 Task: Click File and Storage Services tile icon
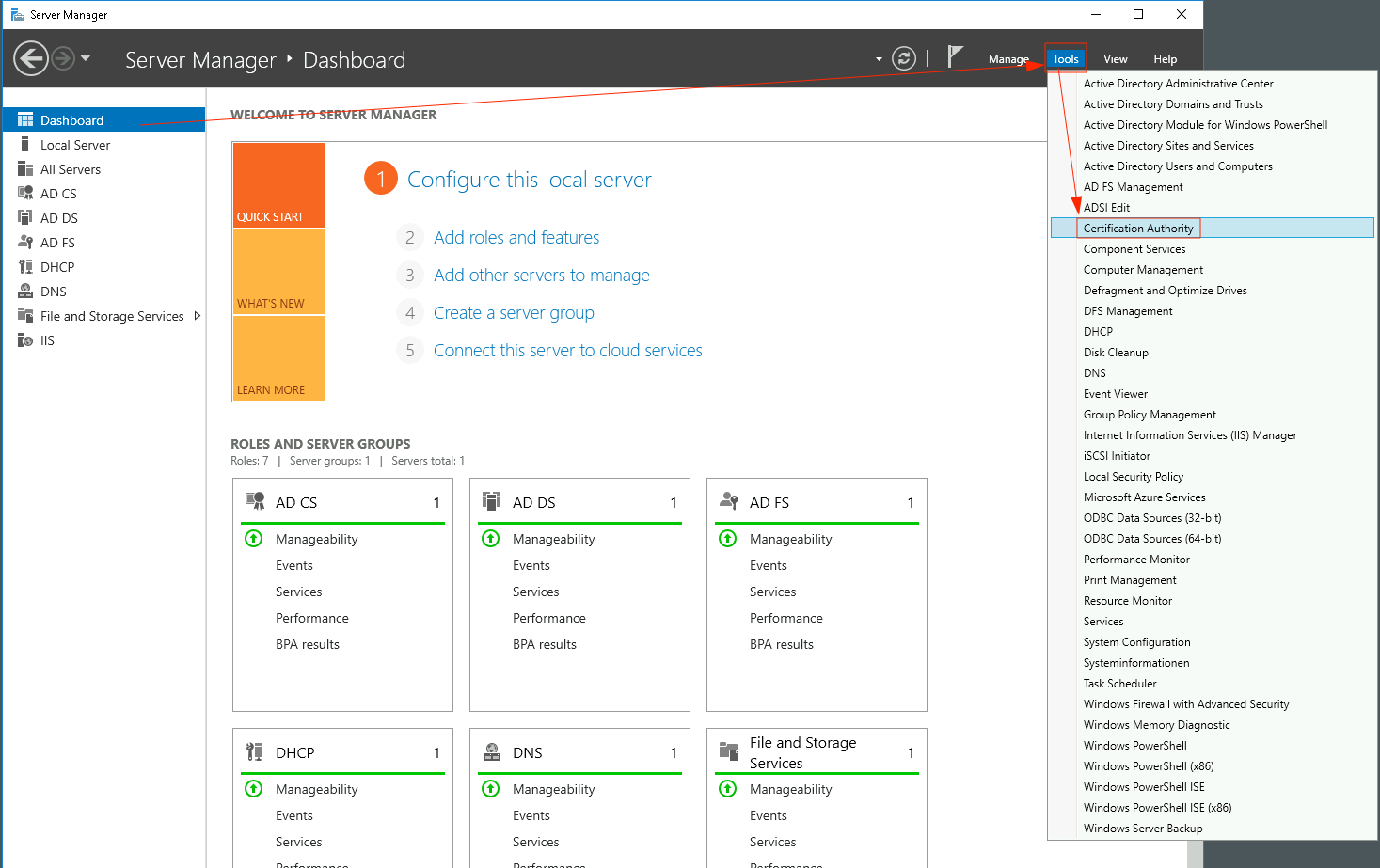(729, 751)
